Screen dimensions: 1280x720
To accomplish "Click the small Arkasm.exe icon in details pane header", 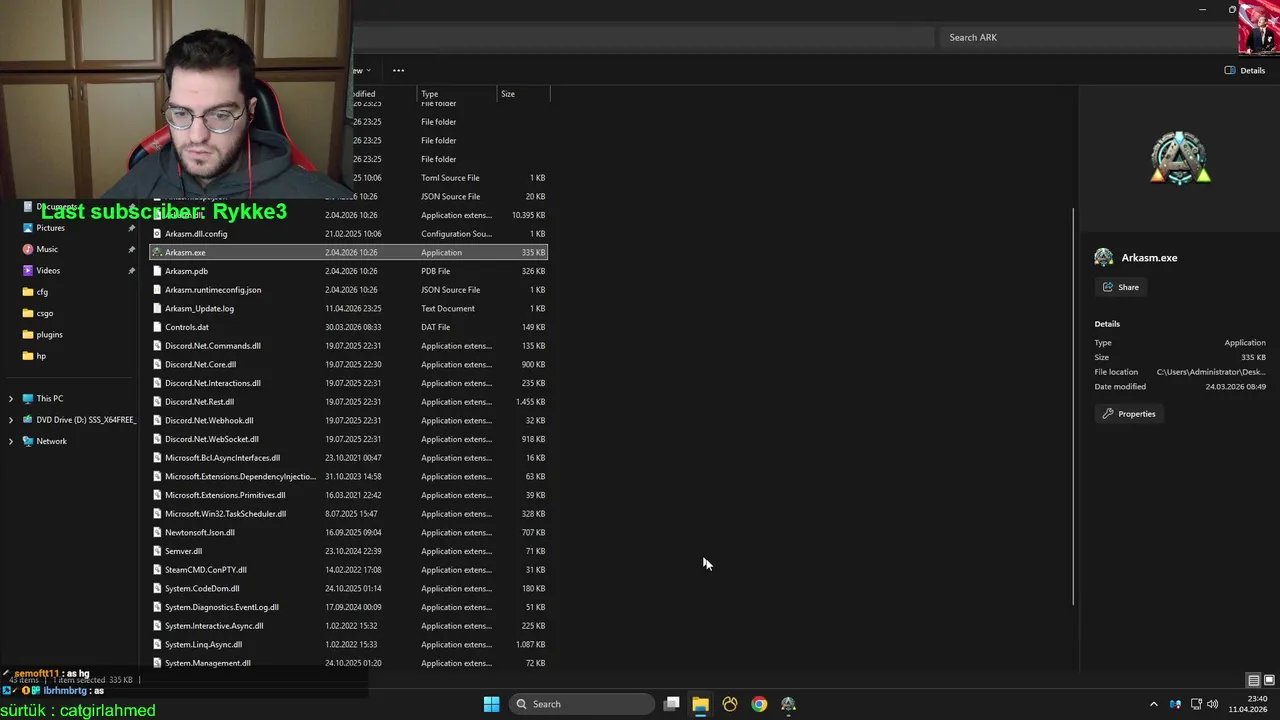I will 1104,257.
